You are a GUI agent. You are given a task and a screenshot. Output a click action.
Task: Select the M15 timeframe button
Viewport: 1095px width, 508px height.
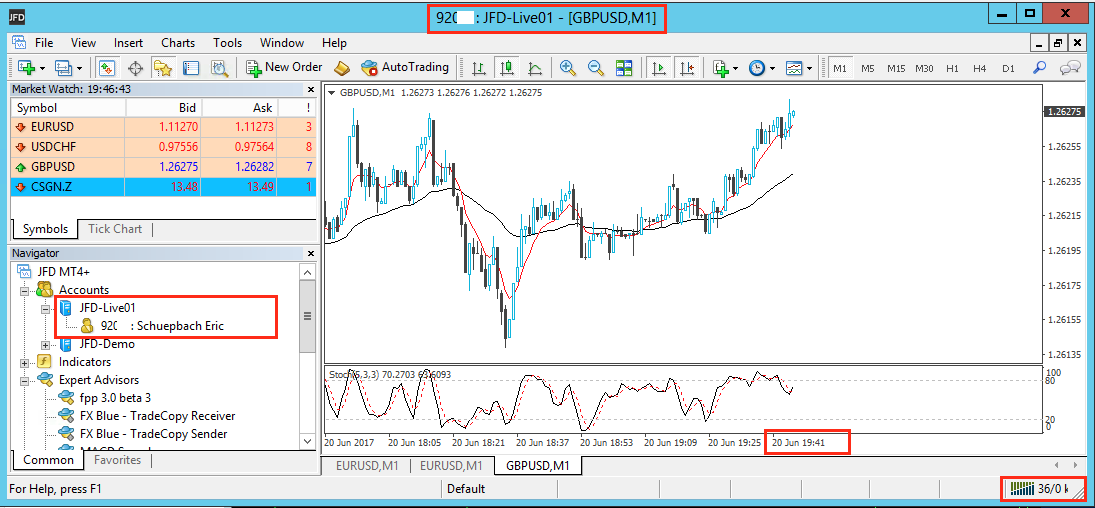[895, 67]
